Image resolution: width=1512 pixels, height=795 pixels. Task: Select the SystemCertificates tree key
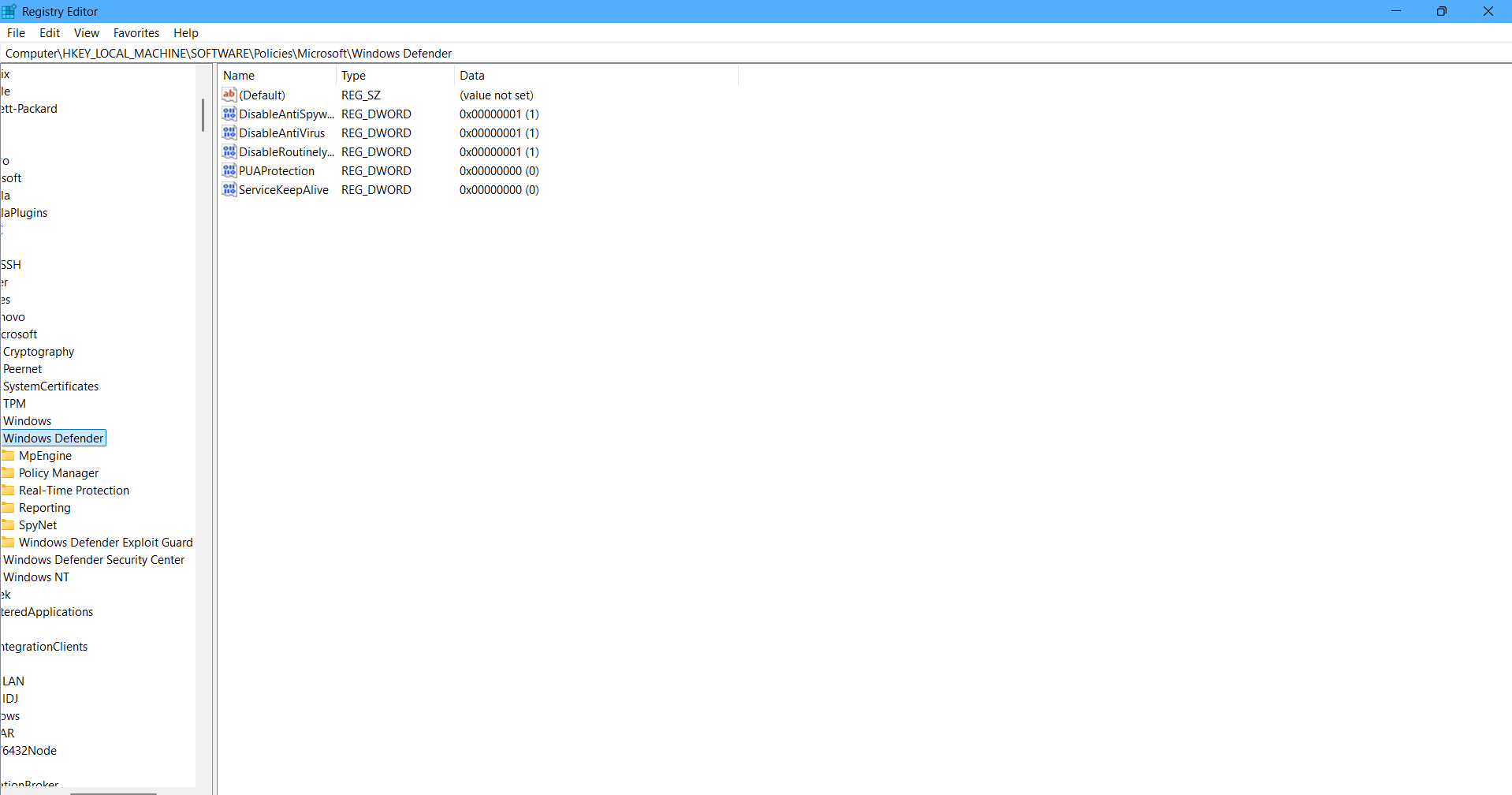tap(51, 386)
